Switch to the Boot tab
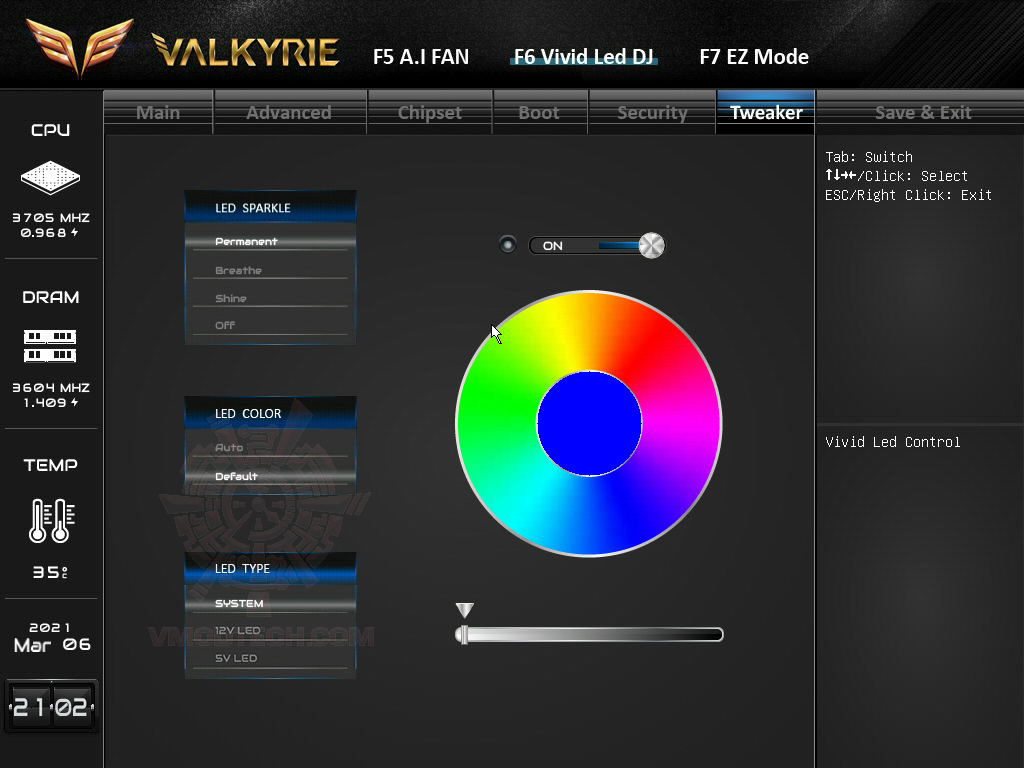The image size is (1024, 768). tap(539, 112)
